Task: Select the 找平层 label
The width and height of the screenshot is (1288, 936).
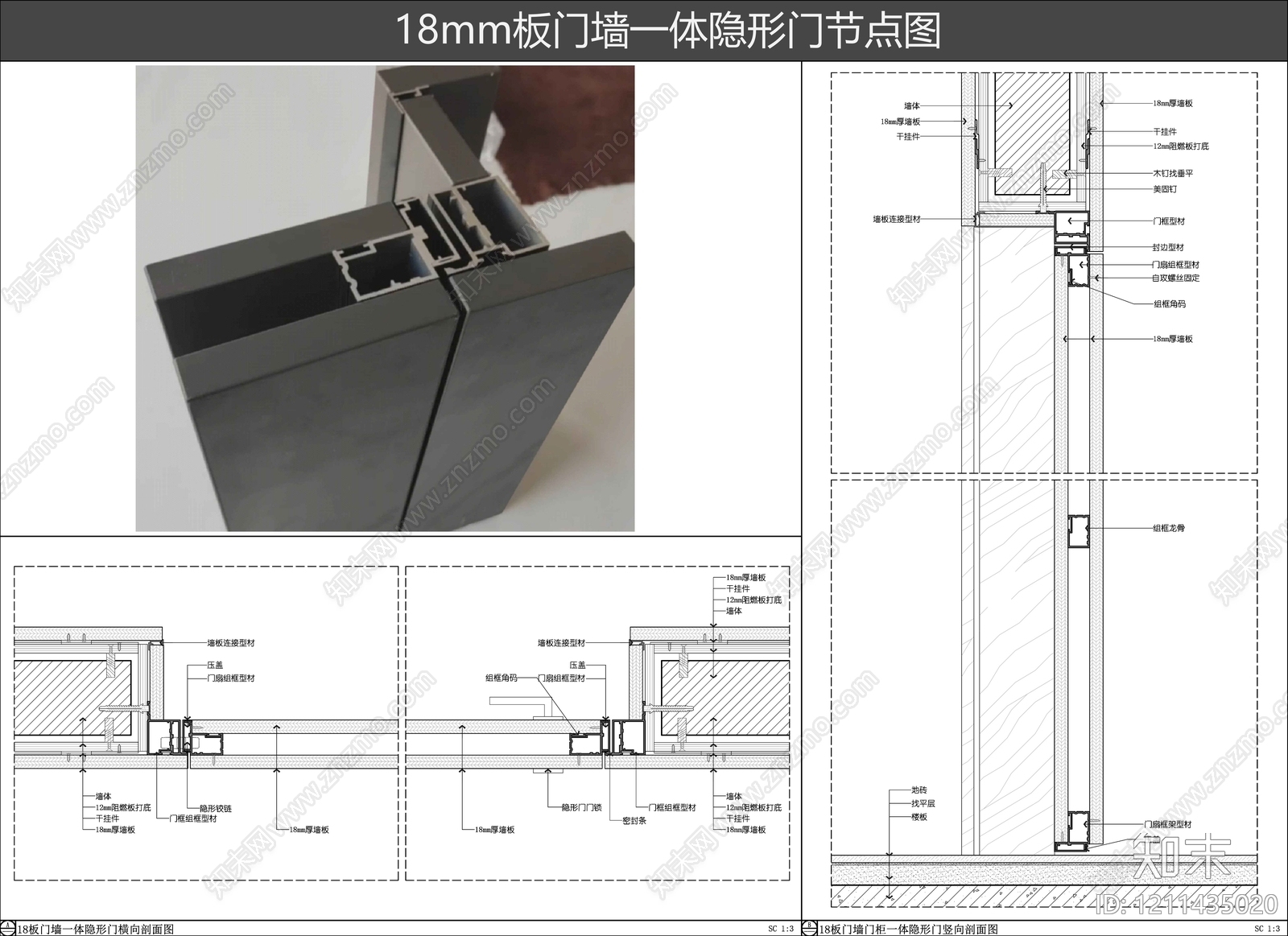Action: point(923,803)
